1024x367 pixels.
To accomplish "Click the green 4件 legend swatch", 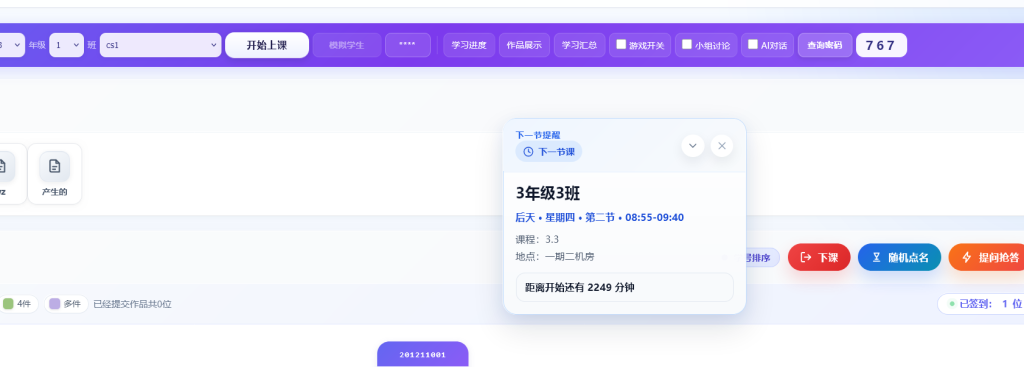I will click(x=8, y=304).
